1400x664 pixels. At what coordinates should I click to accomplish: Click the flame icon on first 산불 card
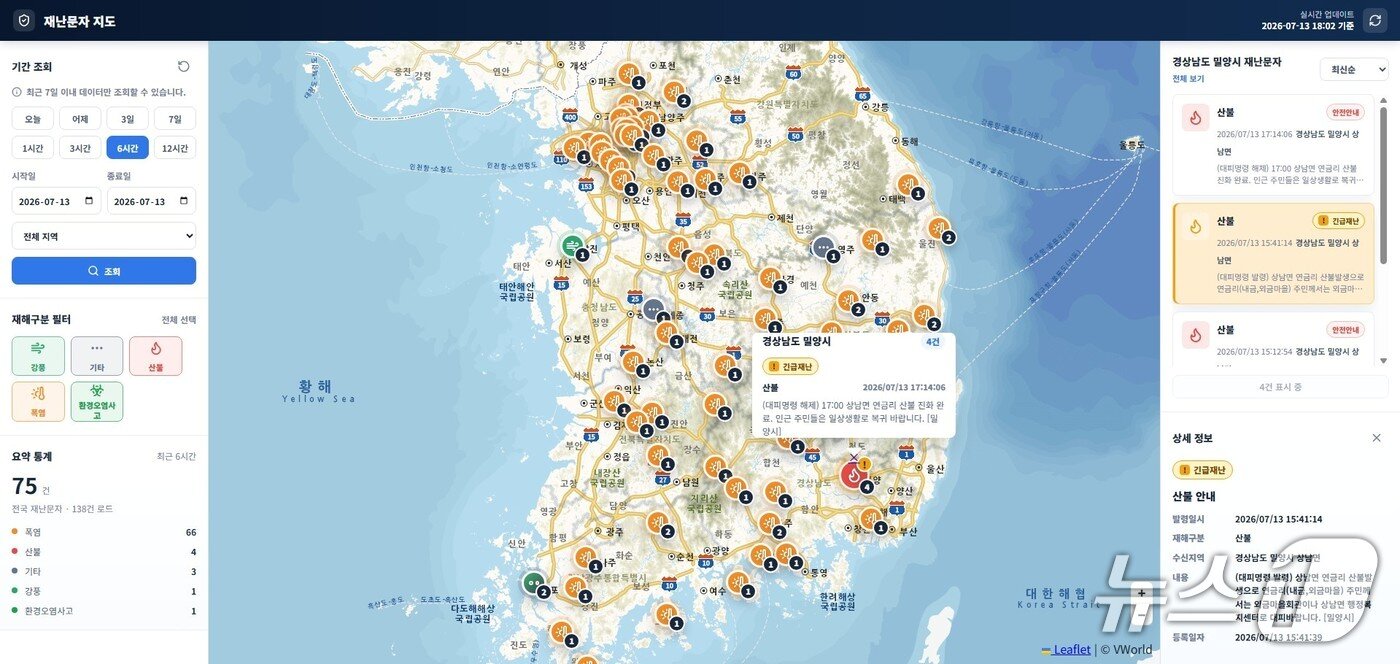[x=1195, y=118]
